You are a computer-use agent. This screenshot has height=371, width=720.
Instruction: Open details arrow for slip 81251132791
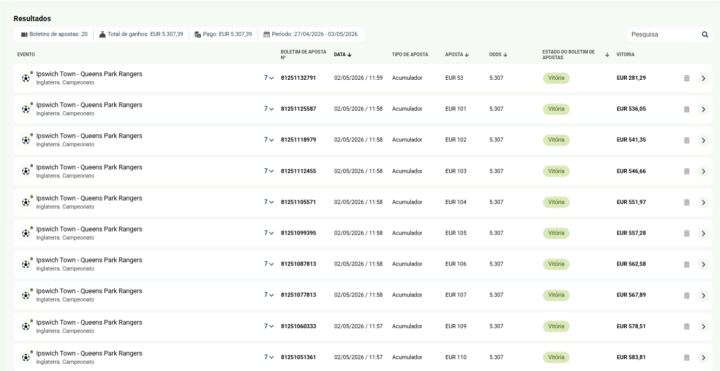pyautogui.click(x=703, y=79)
